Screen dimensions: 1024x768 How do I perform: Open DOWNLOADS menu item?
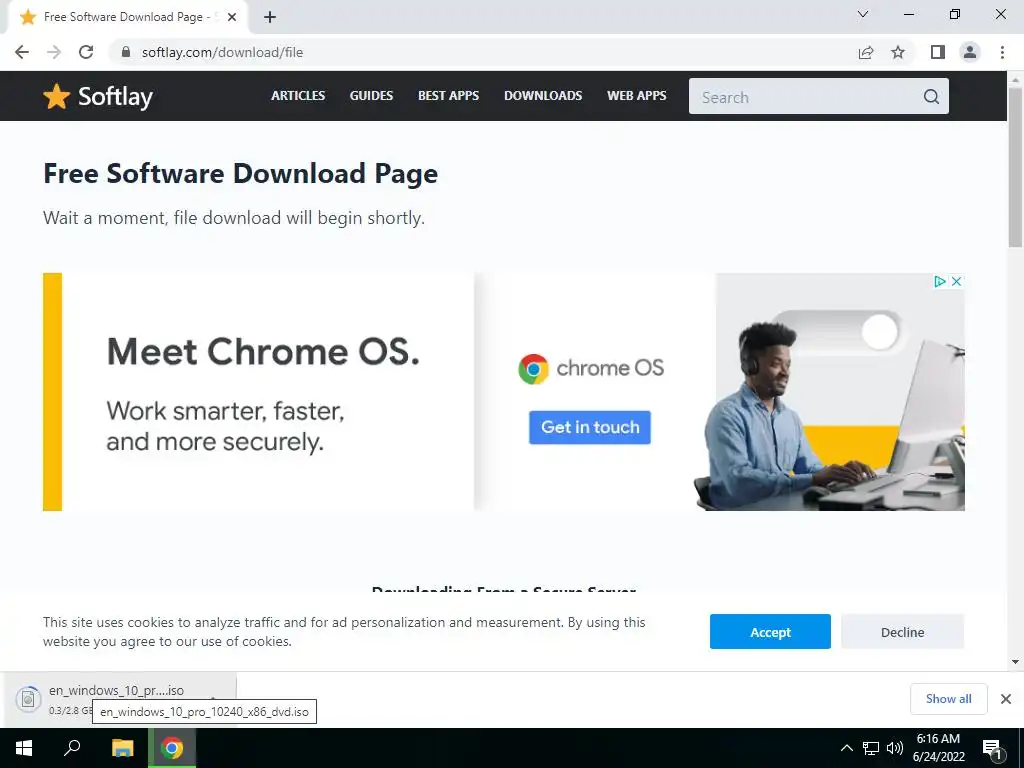[543, 95]
